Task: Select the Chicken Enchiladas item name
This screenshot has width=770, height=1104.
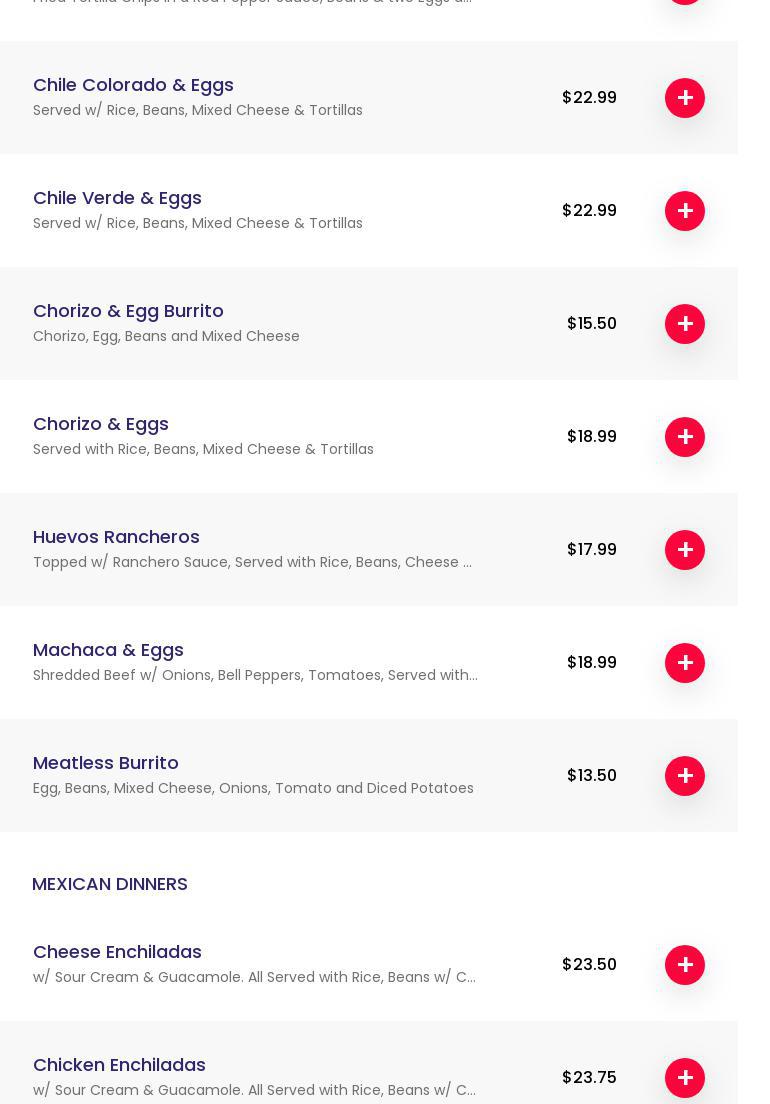Action: point(119,1065)
